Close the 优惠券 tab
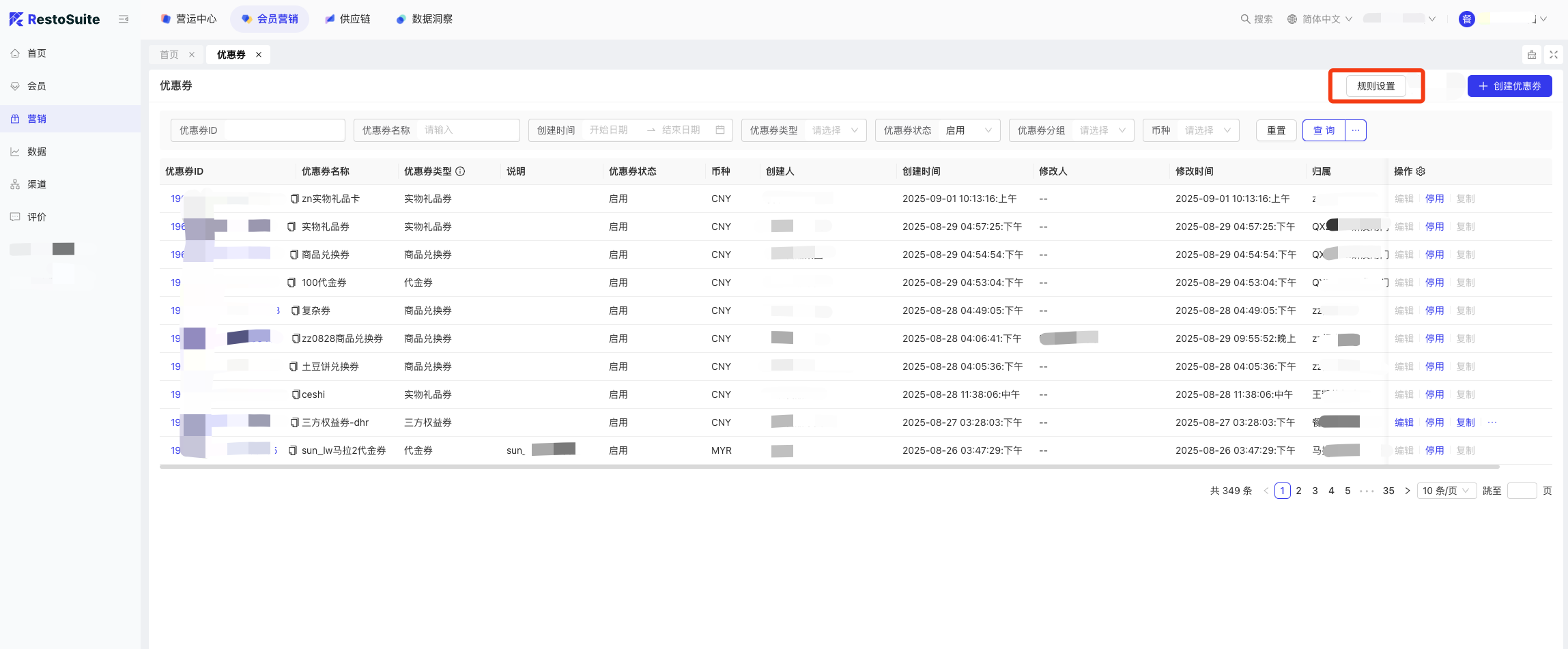 259,55
